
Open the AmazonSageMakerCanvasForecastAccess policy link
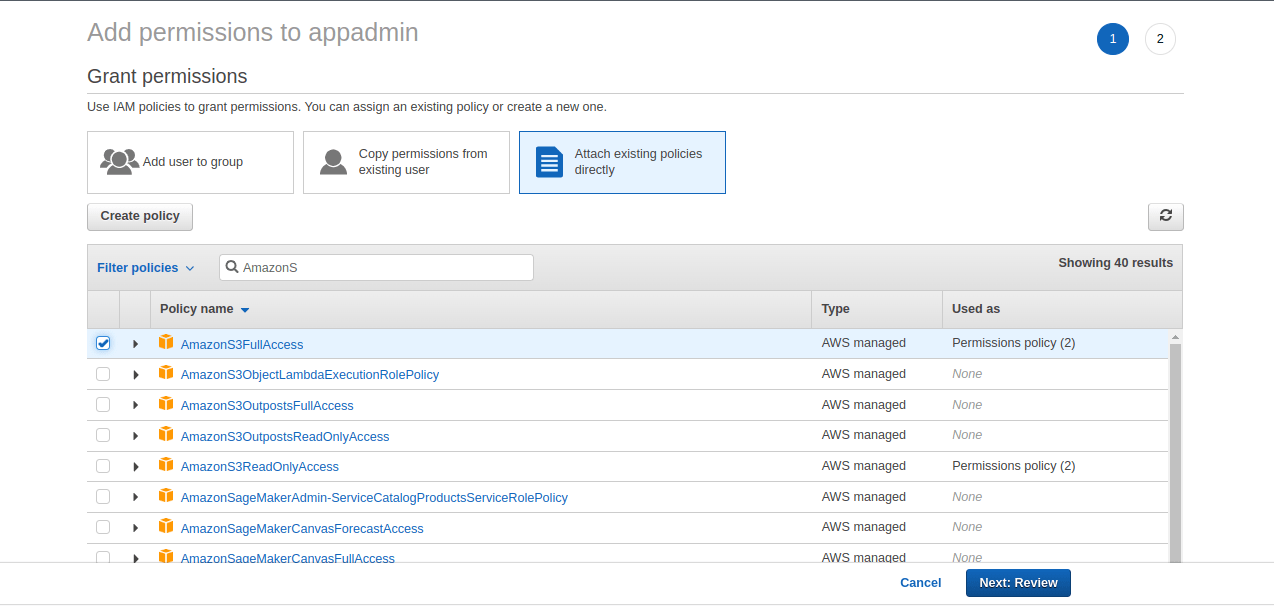(x=302, y=528)
